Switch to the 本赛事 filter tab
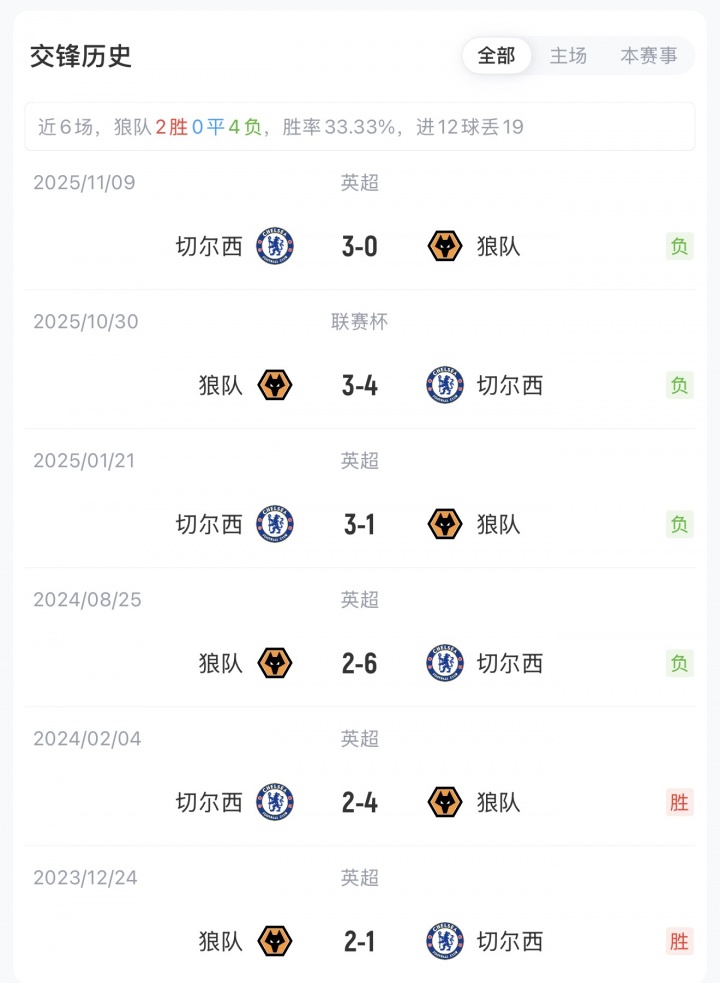 (648, 56)
